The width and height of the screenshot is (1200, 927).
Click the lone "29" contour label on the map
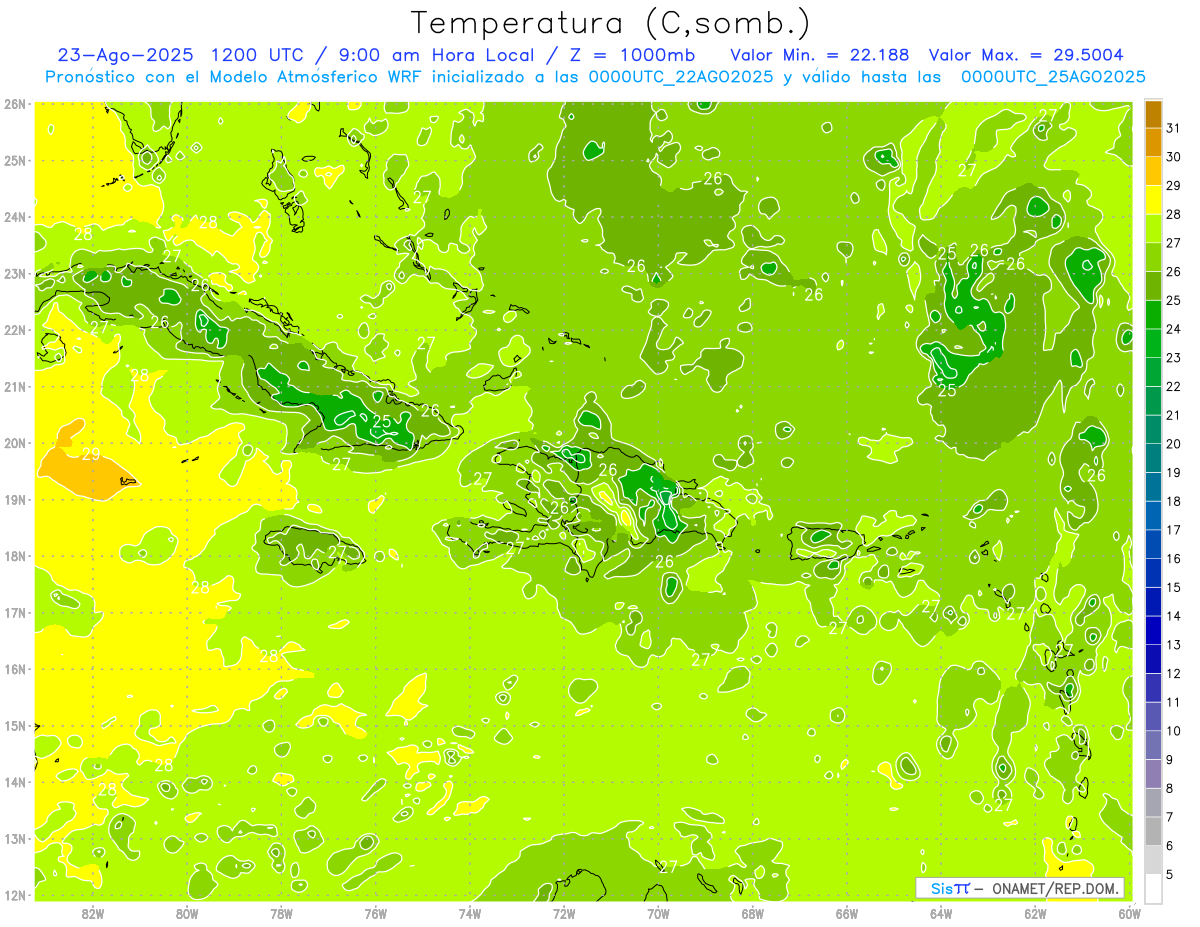[91, 454]
